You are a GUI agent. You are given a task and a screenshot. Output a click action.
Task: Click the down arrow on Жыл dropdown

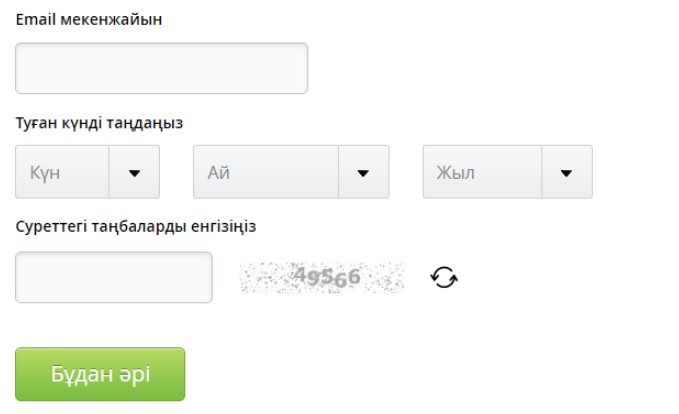click(566, 172)
